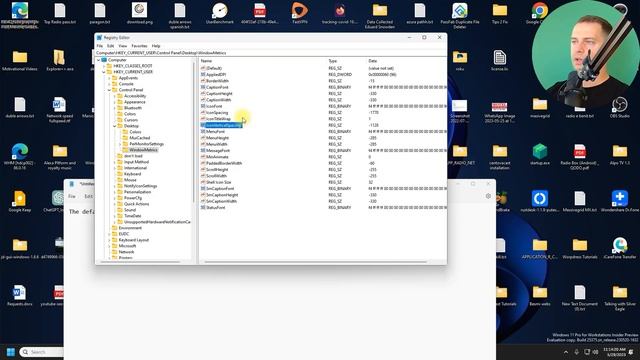The width and height of the screenshot is (640, 360).
Task: Select the Keyboard Layout key
Action: coord(133,240)
